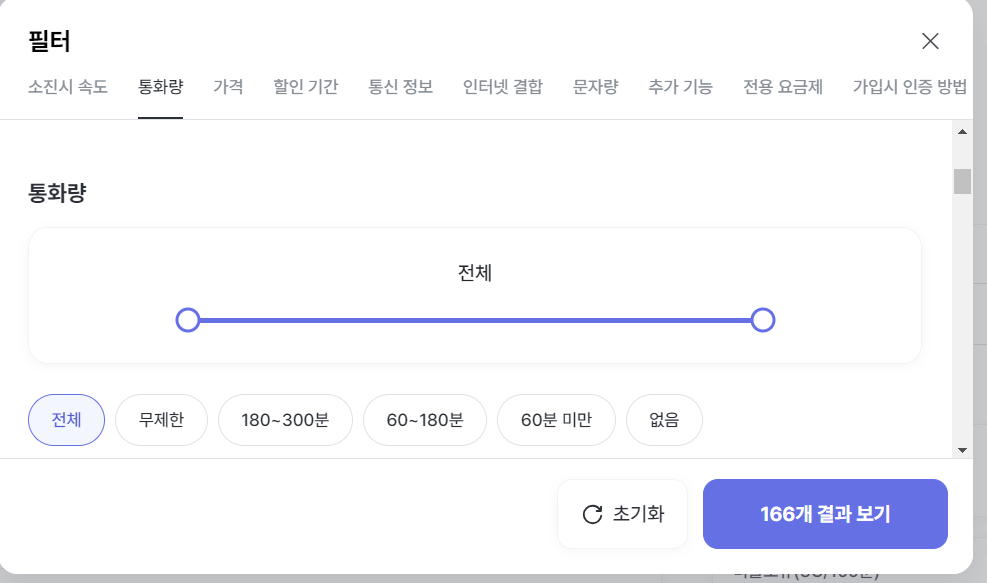The height and width of the screenshot is (583, 987).
Task: Choose the 무제한 option chip
Action: coord(161,420)
